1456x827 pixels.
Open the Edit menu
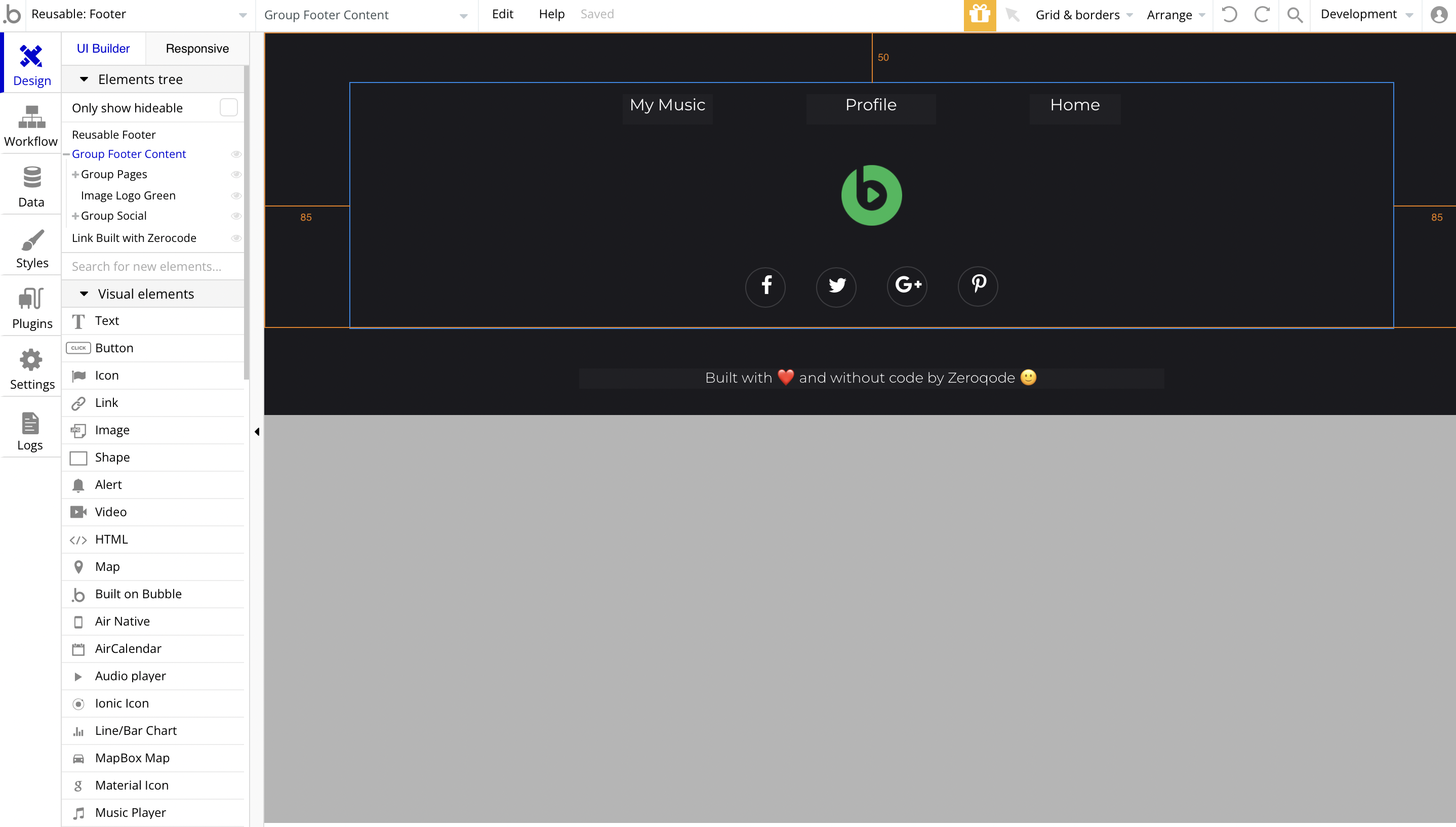point(502,14)
